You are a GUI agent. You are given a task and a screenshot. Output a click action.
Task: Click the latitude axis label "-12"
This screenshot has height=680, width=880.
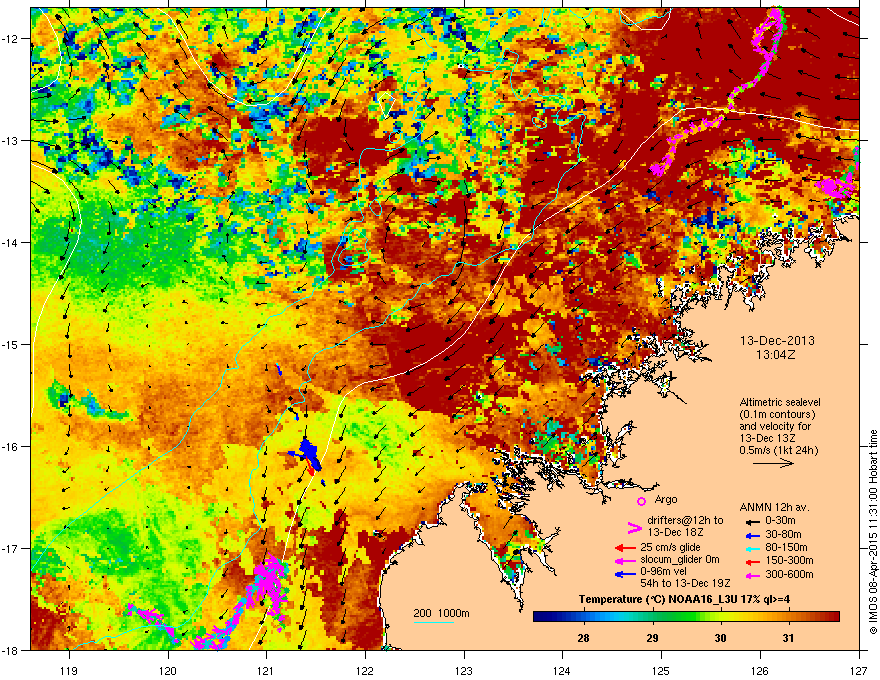click(x=10, y=39)
